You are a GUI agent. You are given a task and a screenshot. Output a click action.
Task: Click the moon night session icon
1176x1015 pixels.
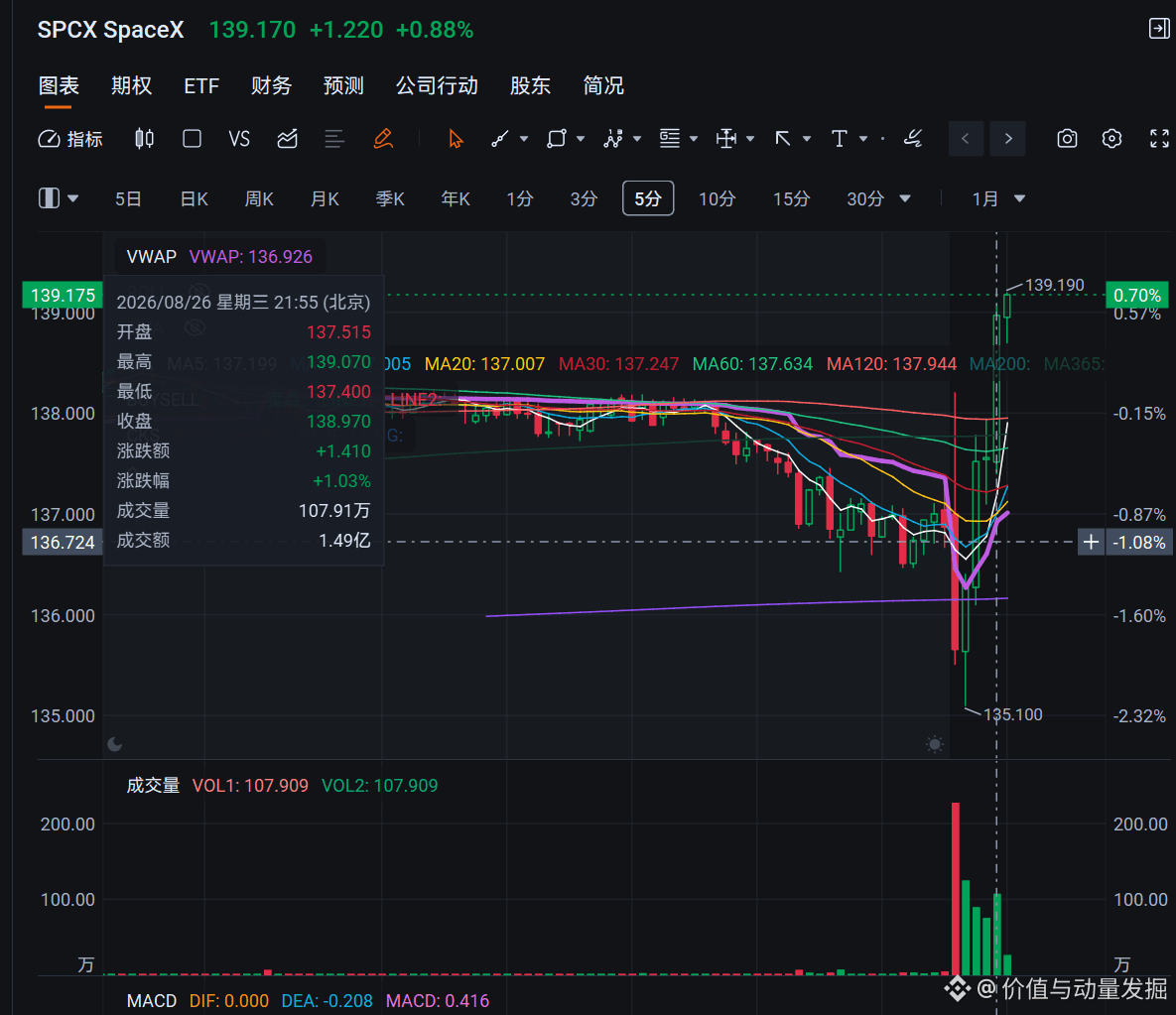click(x=115, y=744)
